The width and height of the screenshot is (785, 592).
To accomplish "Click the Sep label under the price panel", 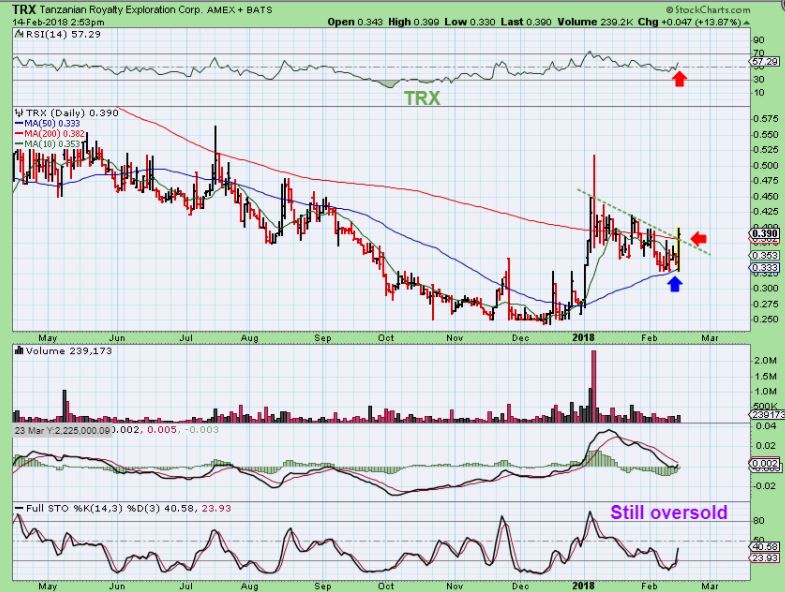I will (x=323, y=338).
